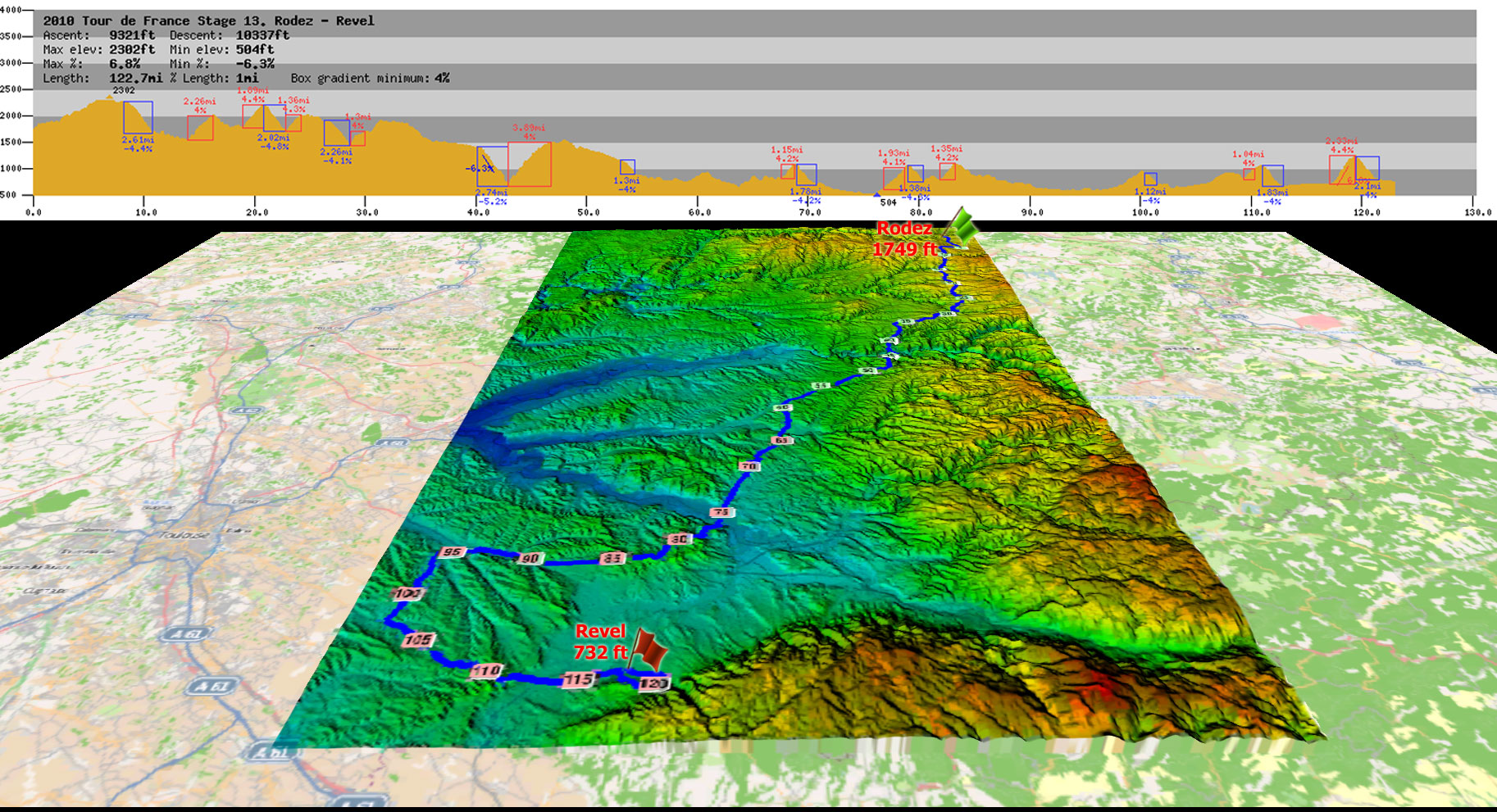
Task: Click the Rodez 1749 ft label
Action: click(904, 238)
